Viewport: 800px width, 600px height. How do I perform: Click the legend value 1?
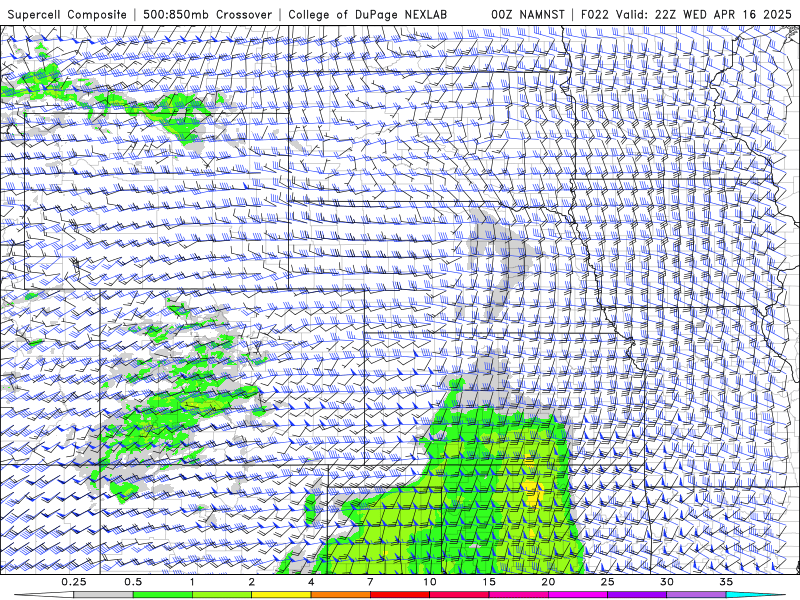point(192,582)
